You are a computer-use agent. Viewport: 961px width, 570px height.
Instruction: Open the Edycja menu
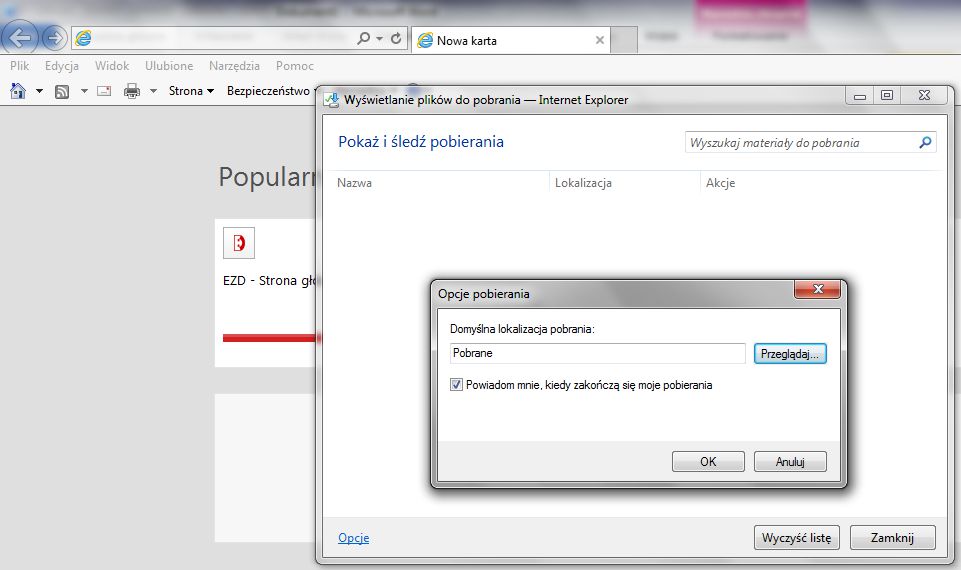click(x=61, y=66)
